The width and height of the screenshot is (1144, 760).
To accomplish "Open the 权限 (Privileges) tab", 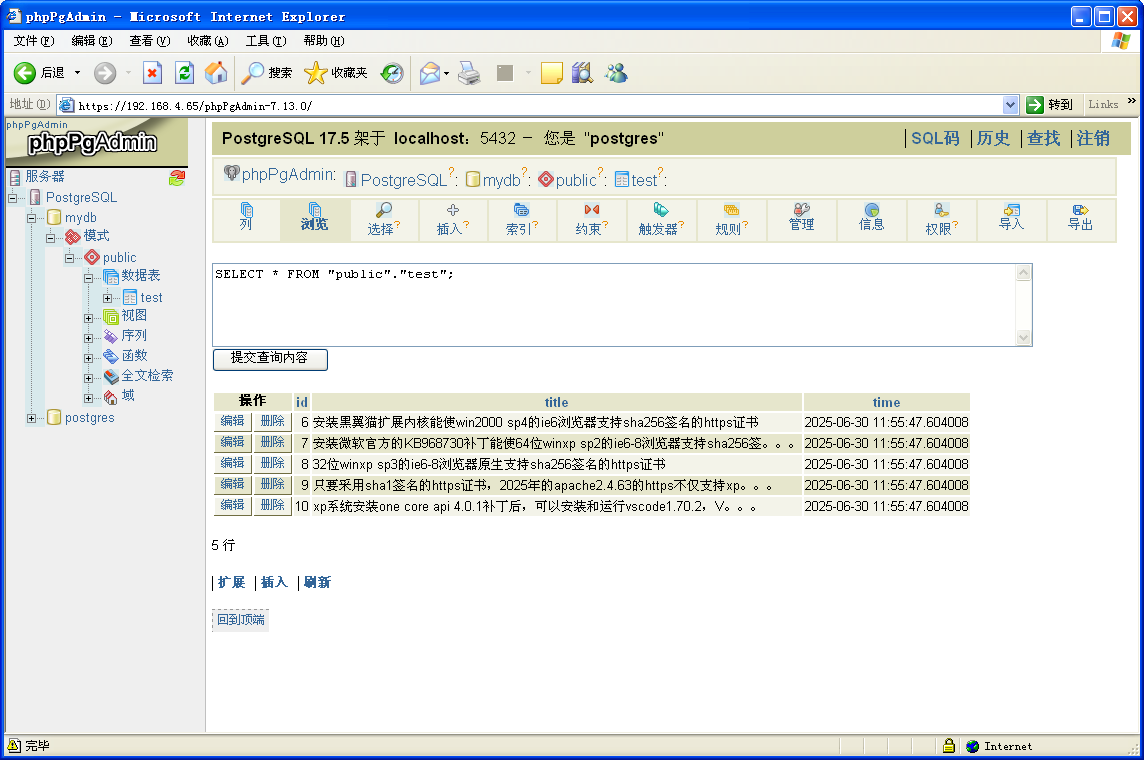I will [x=941, y=220].
